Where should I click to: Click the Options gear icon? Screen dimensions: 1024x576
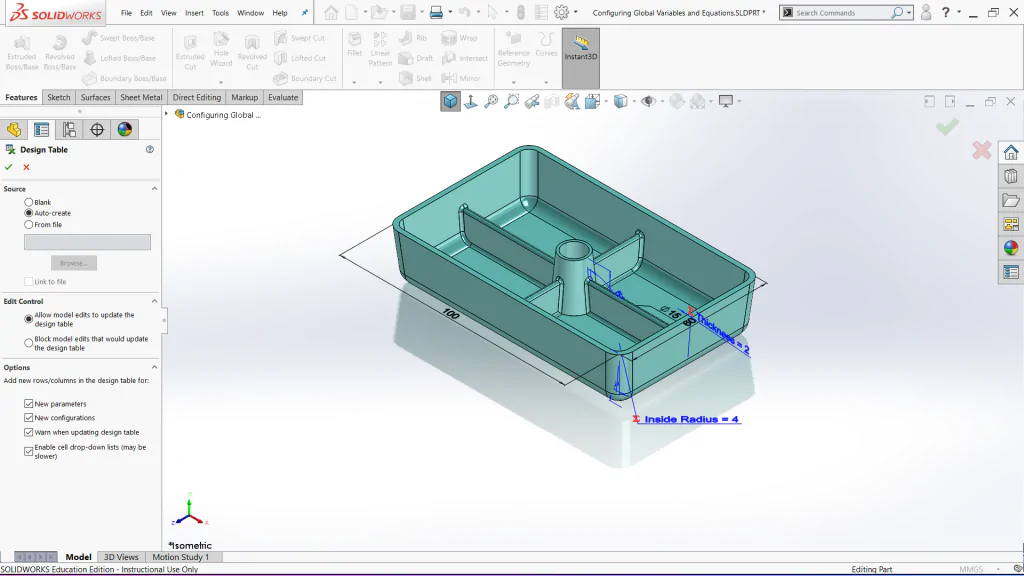click(561, 12)
